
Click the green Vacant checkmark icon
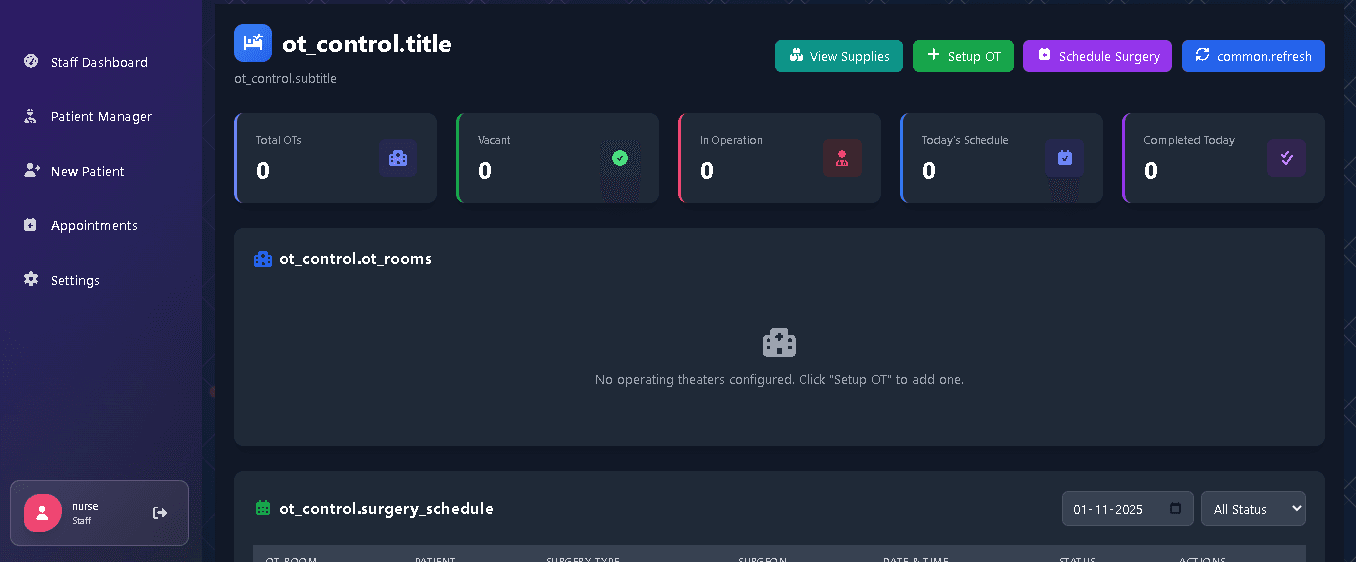[x=620, y=158]
